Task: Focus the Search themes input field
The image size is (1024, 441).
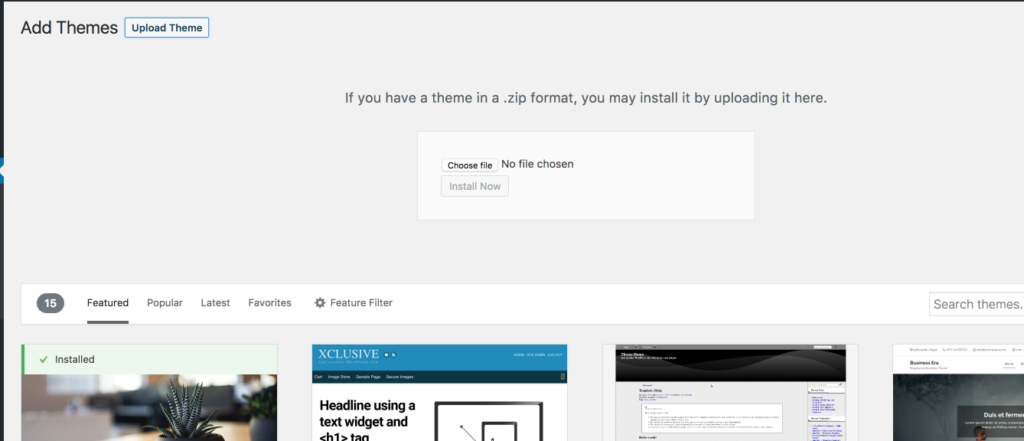Action: click(x=976, y=304)
